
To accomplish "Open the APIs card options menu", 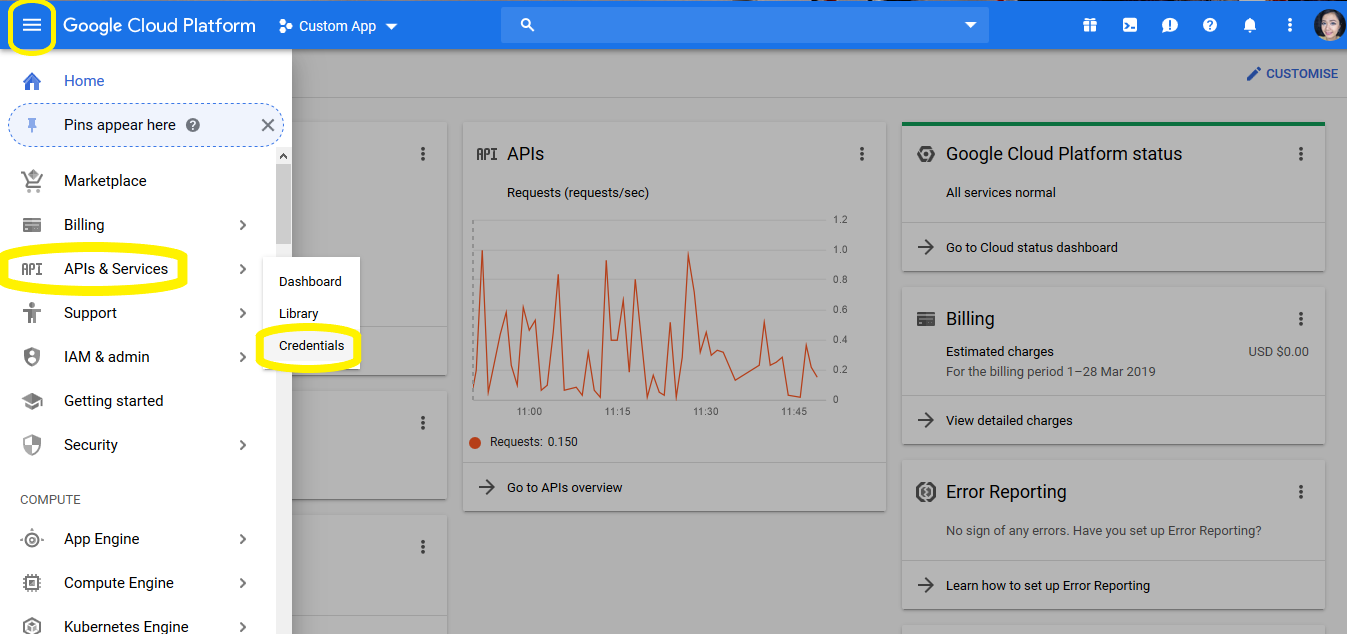I will 862,154.
